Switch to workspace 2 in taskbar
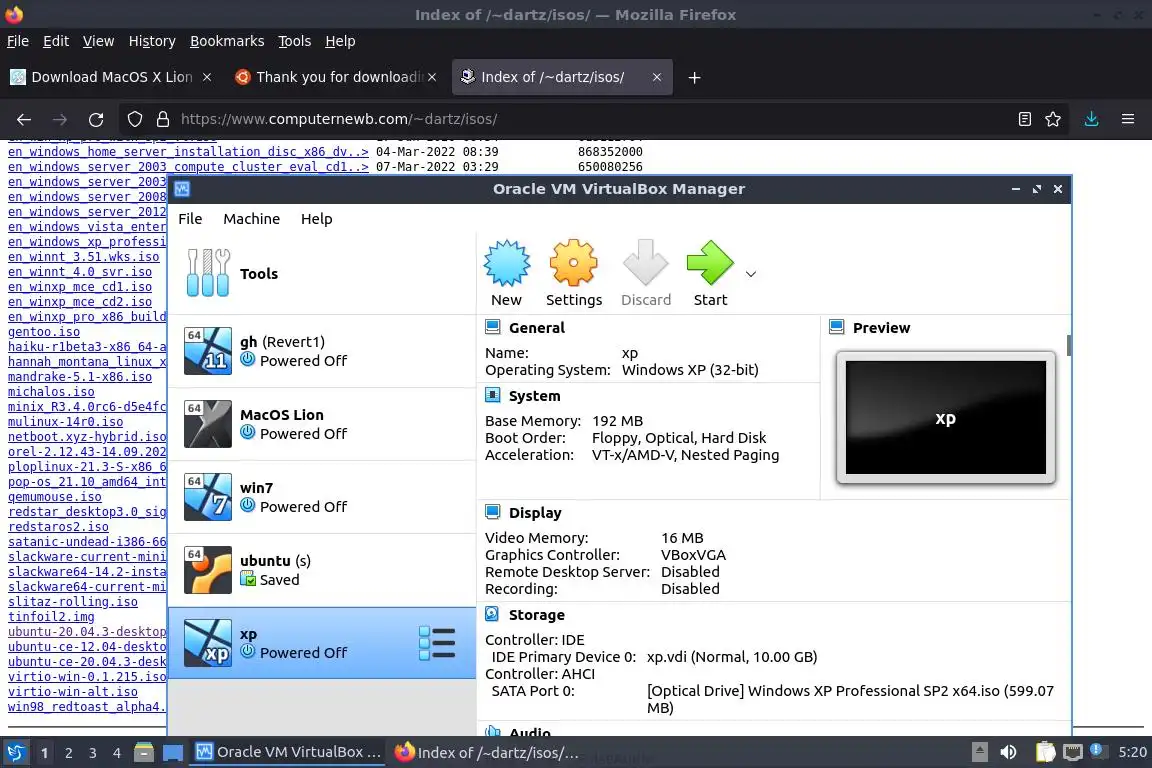 pyautogui.click(x=68, y=753)
